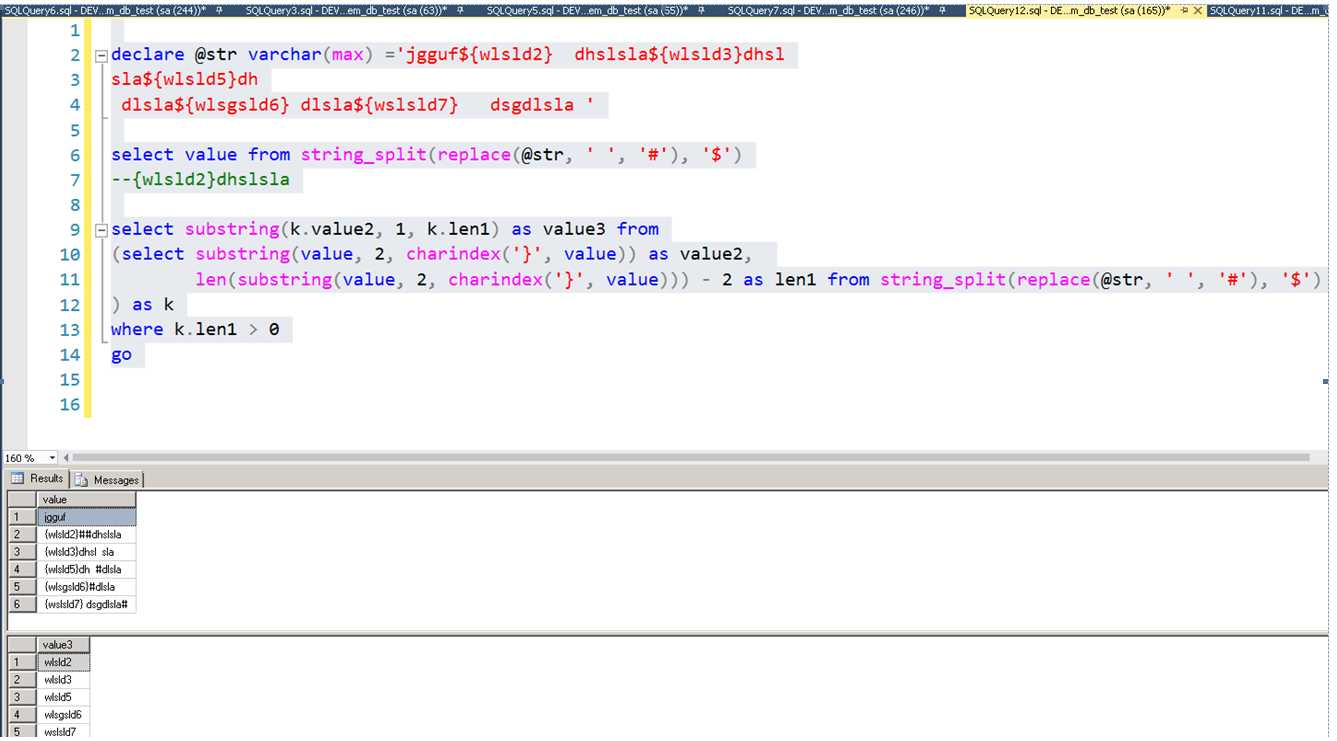Viewport: 1337px width, 741px height.
Task: Collapse the select substring block at line 9
Action: pyautogui.click(x=101, y=230)
